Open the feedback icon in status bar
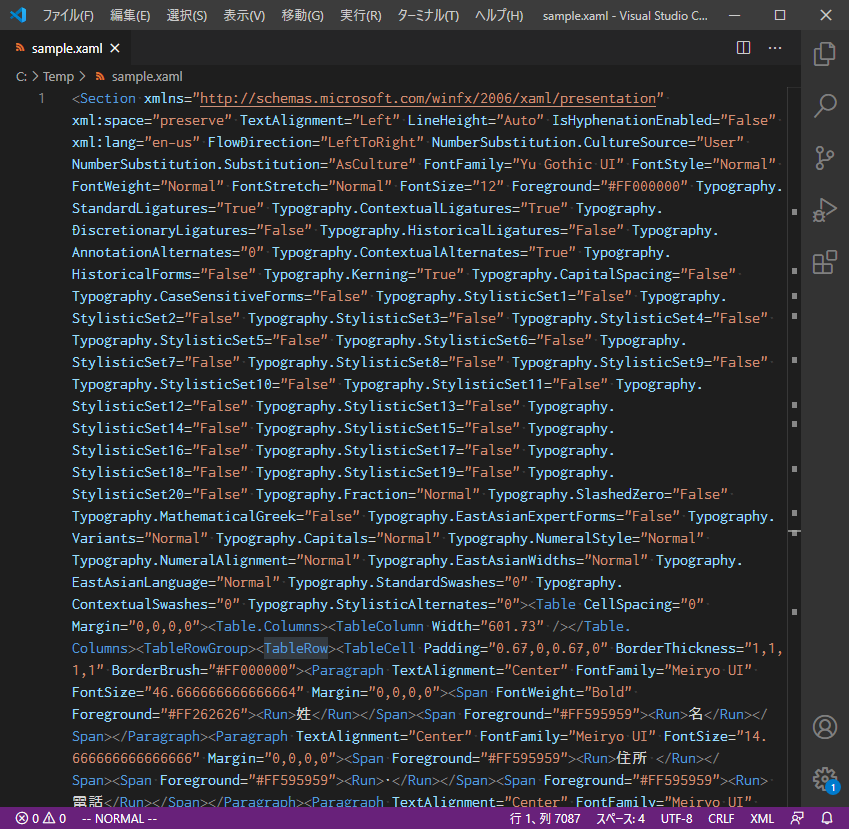849x829 pixels. 797,818
